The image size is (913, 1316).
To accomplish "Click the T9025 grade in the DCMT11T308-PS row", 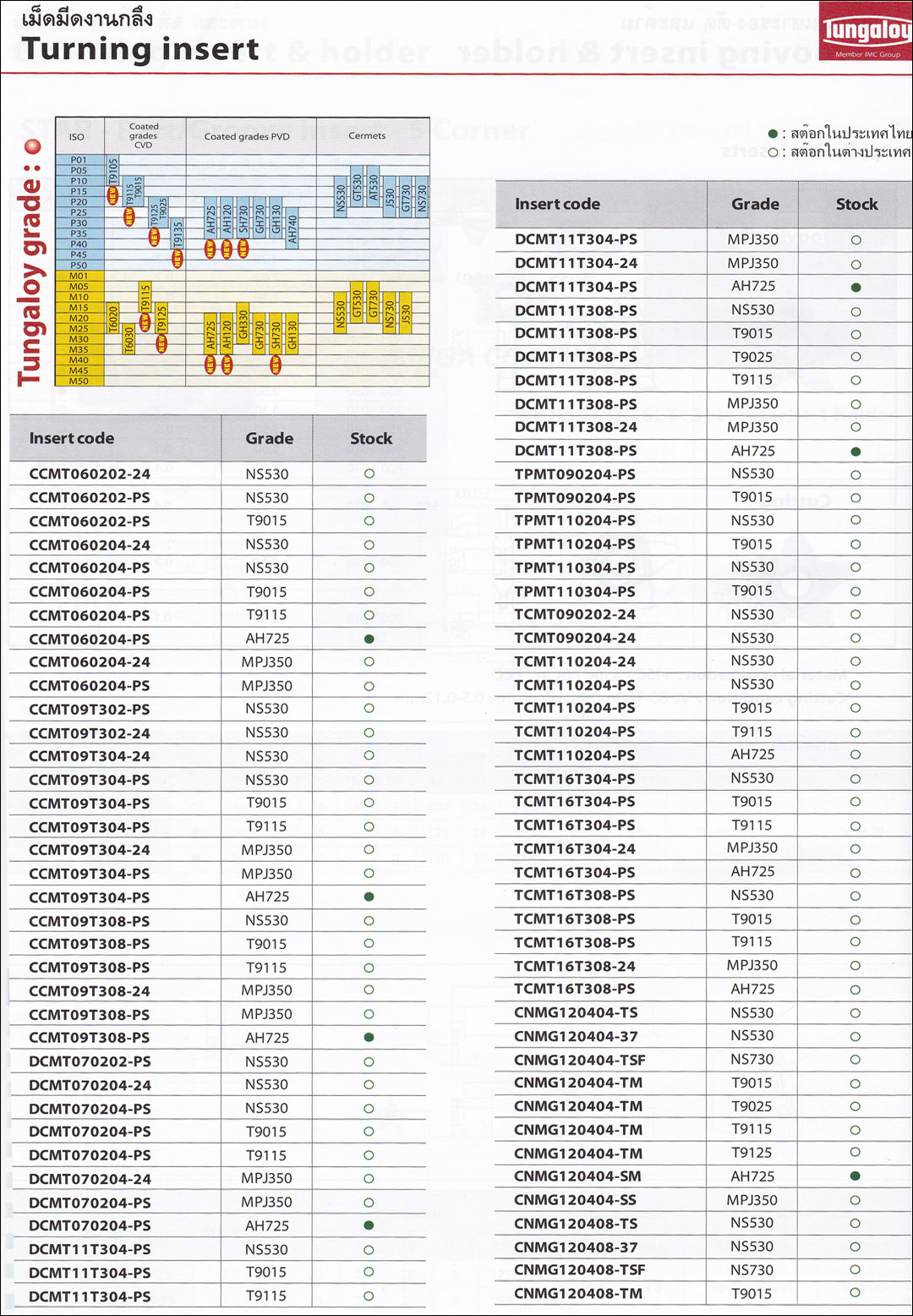I will (752, 357).
